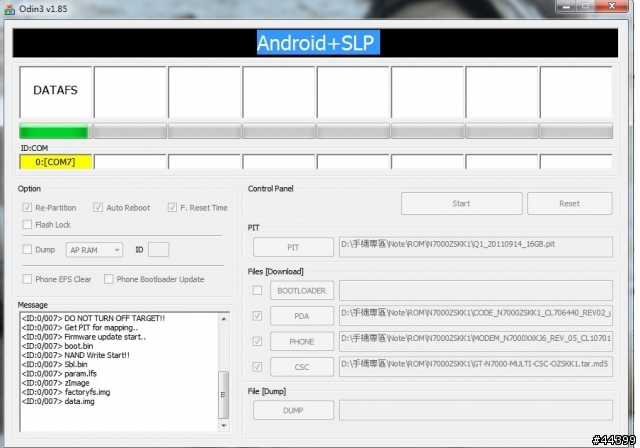Click the DATAFS status box

56,92
